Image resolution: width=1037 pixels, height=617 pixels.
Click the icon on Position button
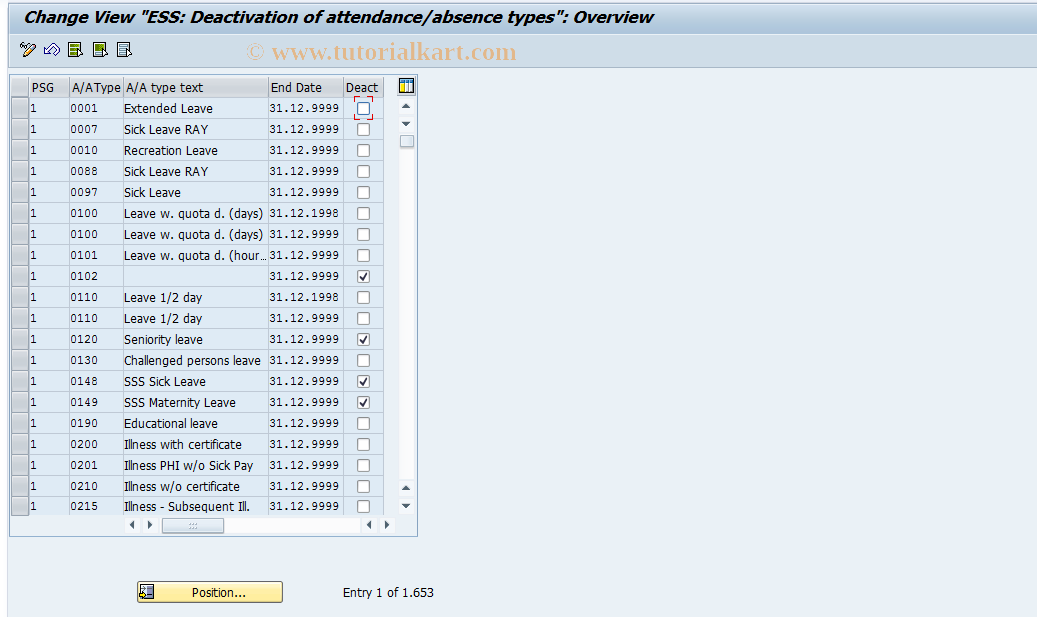pyautogui.click(x=147, y=592)
